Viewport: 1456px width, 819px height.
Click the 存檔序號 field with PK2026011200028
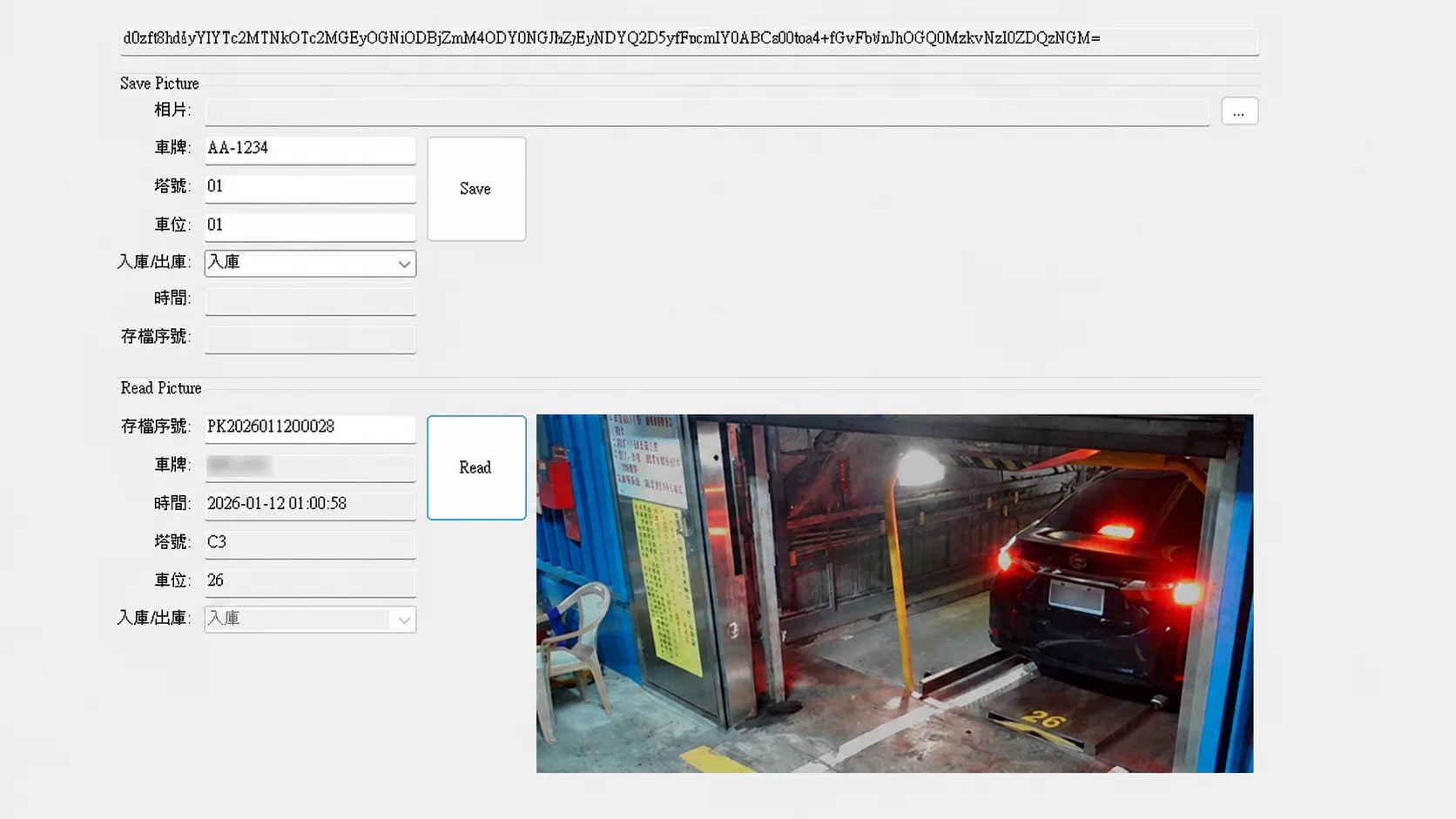point(310,428)
